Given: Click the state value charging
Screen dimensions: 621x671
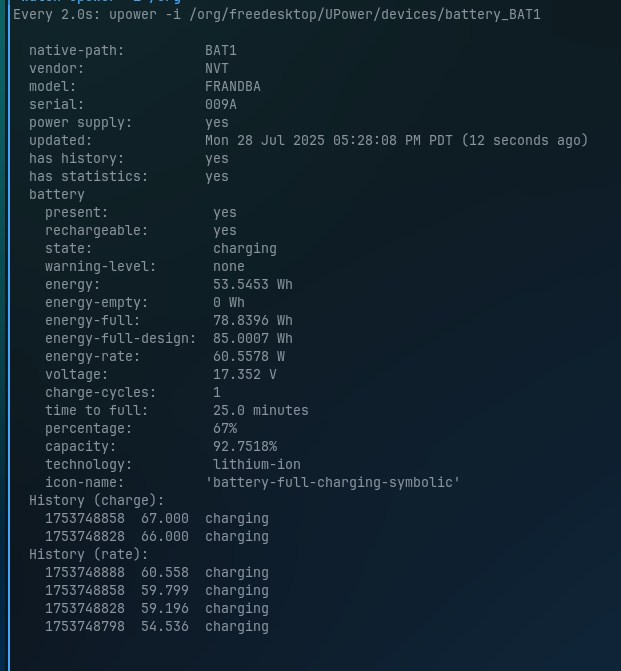Looking at the screenshot, I should 245,249.
